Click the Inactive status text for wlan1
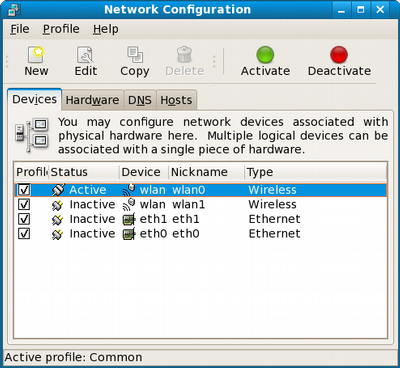This screenshot has height=368, width=400. [x=92, y=204]
